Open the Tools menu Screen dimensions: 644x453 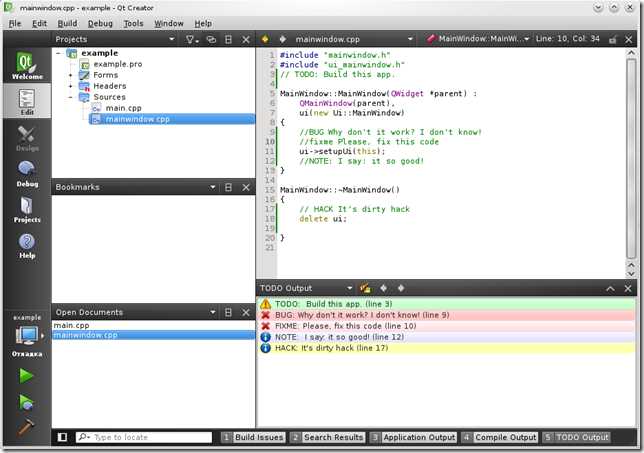point(133,23)
